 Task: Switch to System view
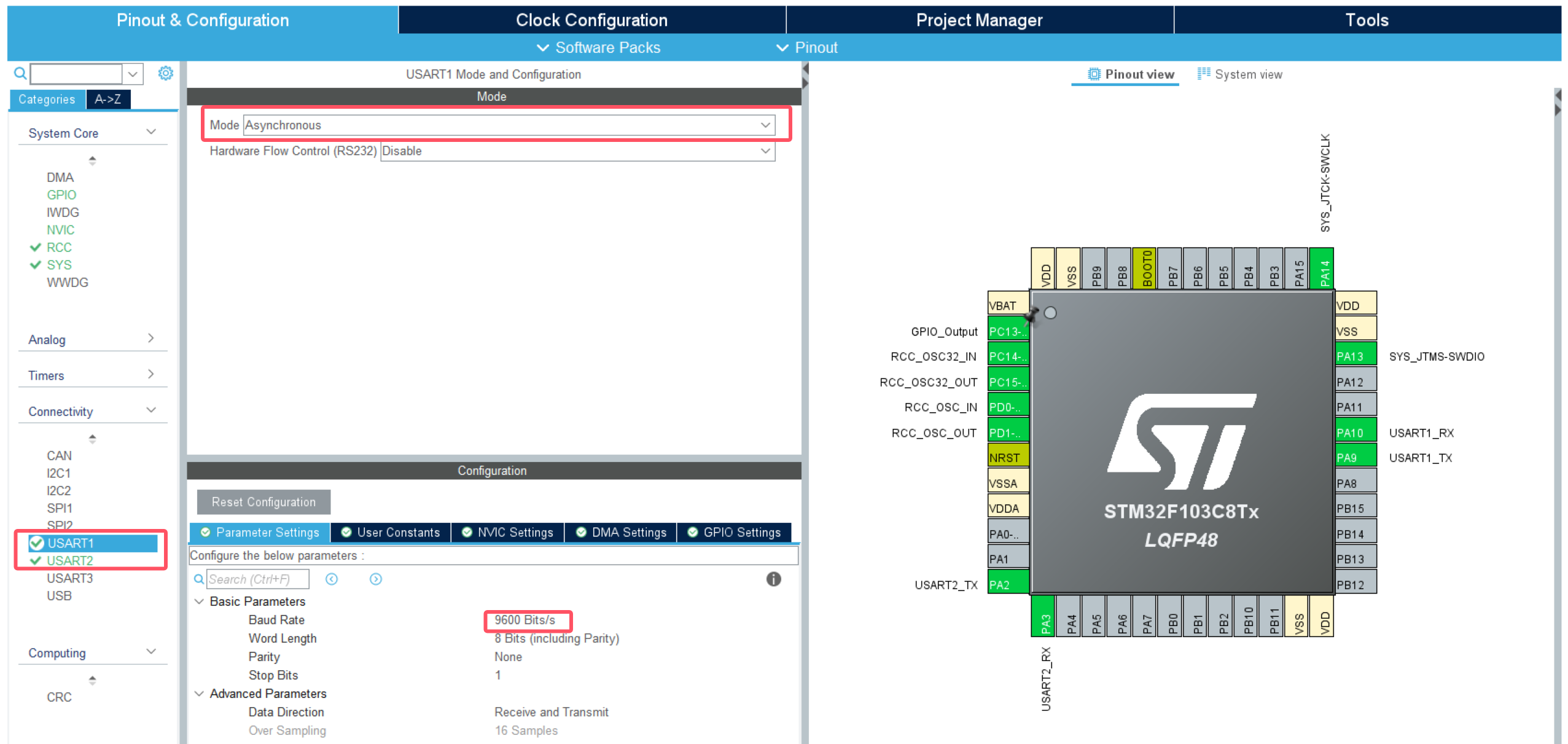(x=1240, y=74)
